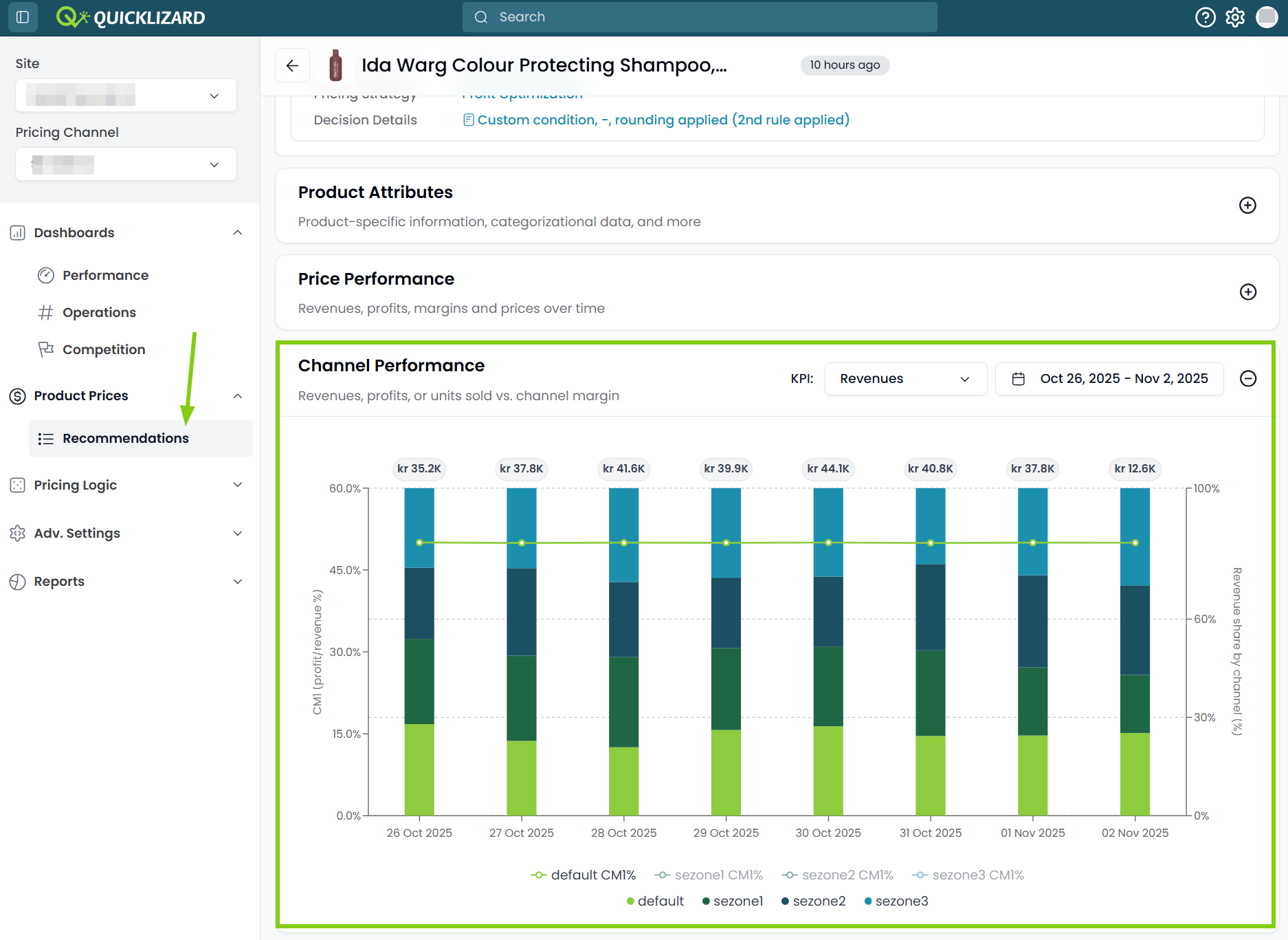1288x940 pixels.
Task: Select Recommendations in the sidebar
Action: coord(141,438)
